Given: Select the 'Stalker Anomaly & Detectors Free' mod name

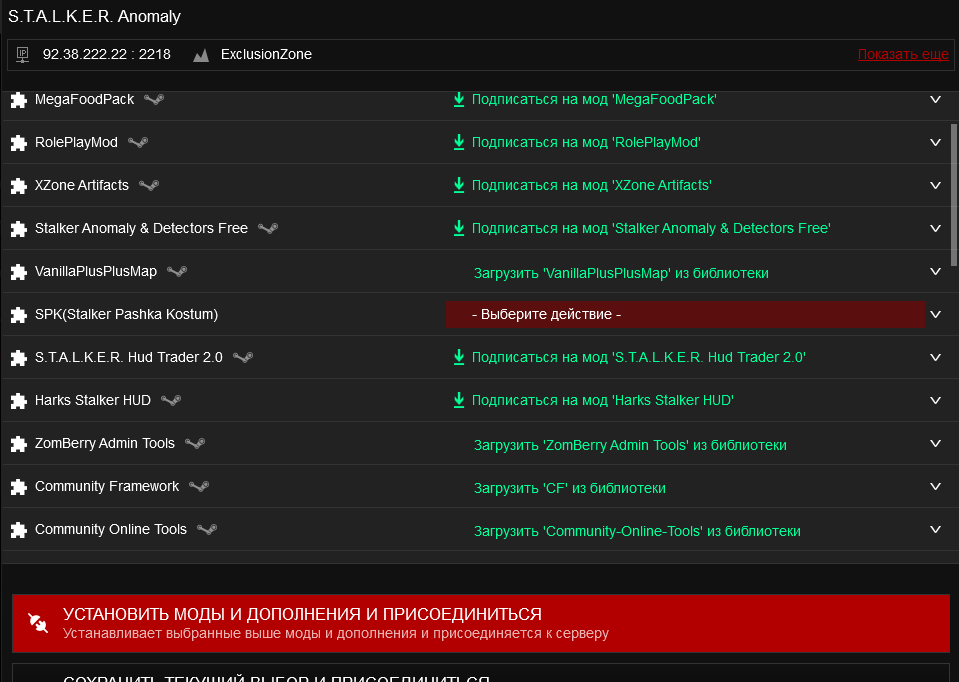Looking at the screenshot, I should 141,228.
